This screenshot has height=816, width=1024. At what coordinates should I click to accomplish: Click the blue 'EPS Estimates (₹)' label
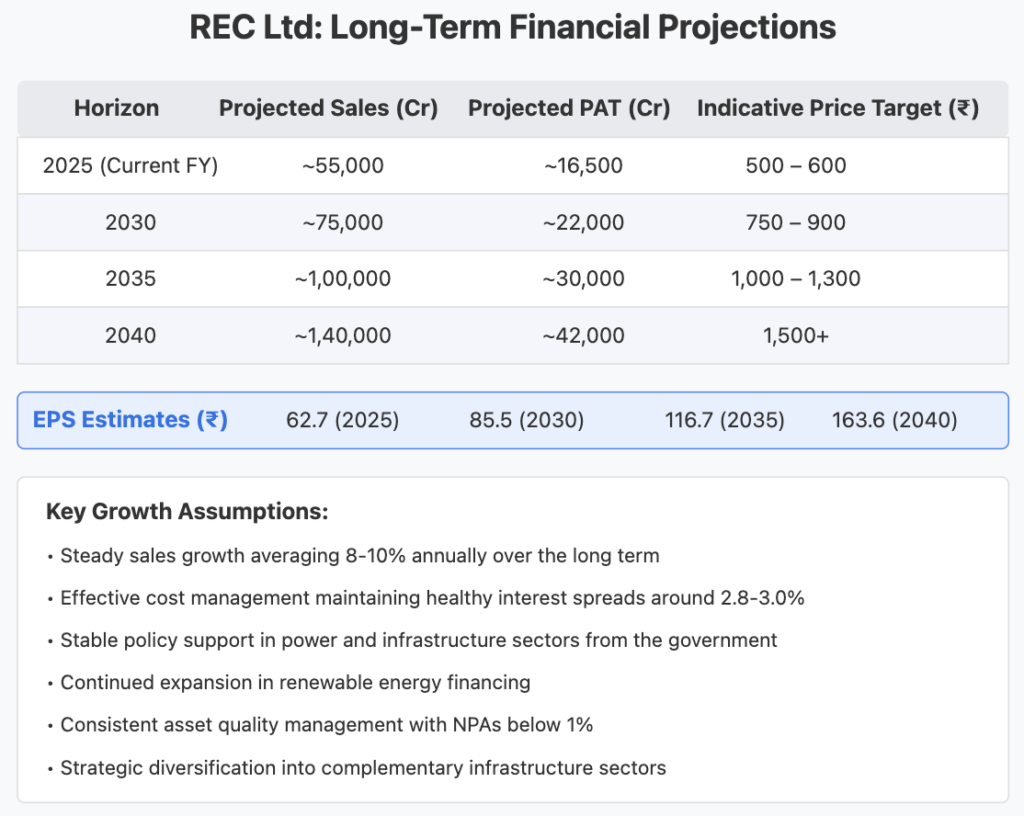point(130,420)
